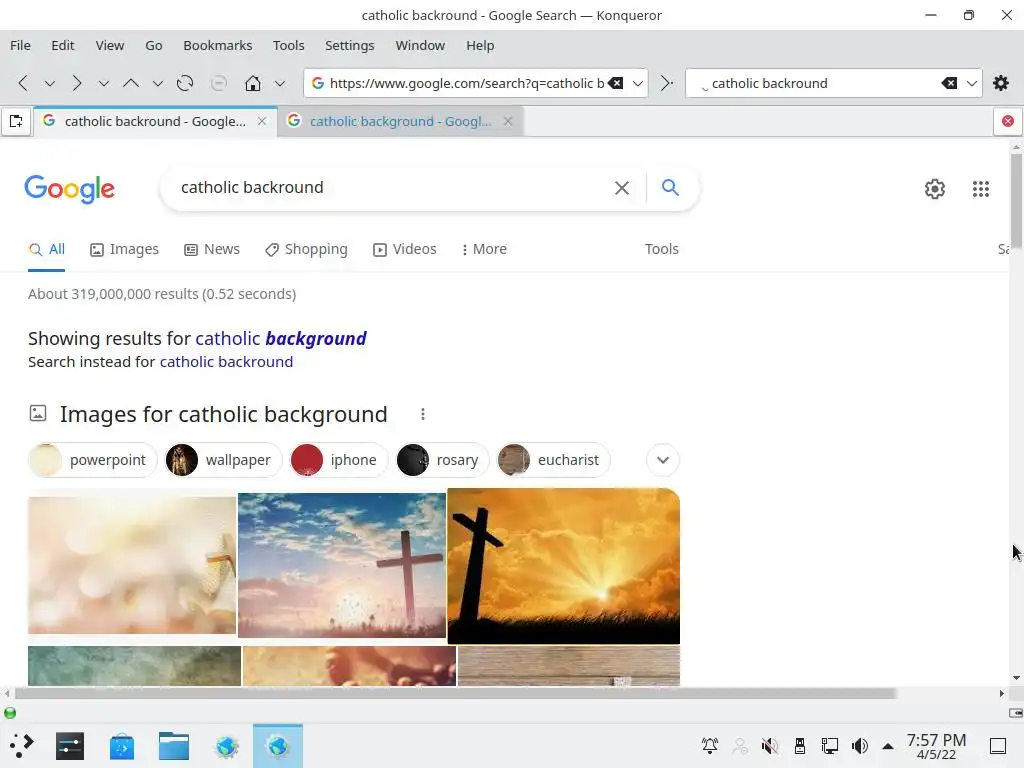Go forward with the toolbar forward arrow
This screenshot has height=768, width=1024.
point(77,83)
